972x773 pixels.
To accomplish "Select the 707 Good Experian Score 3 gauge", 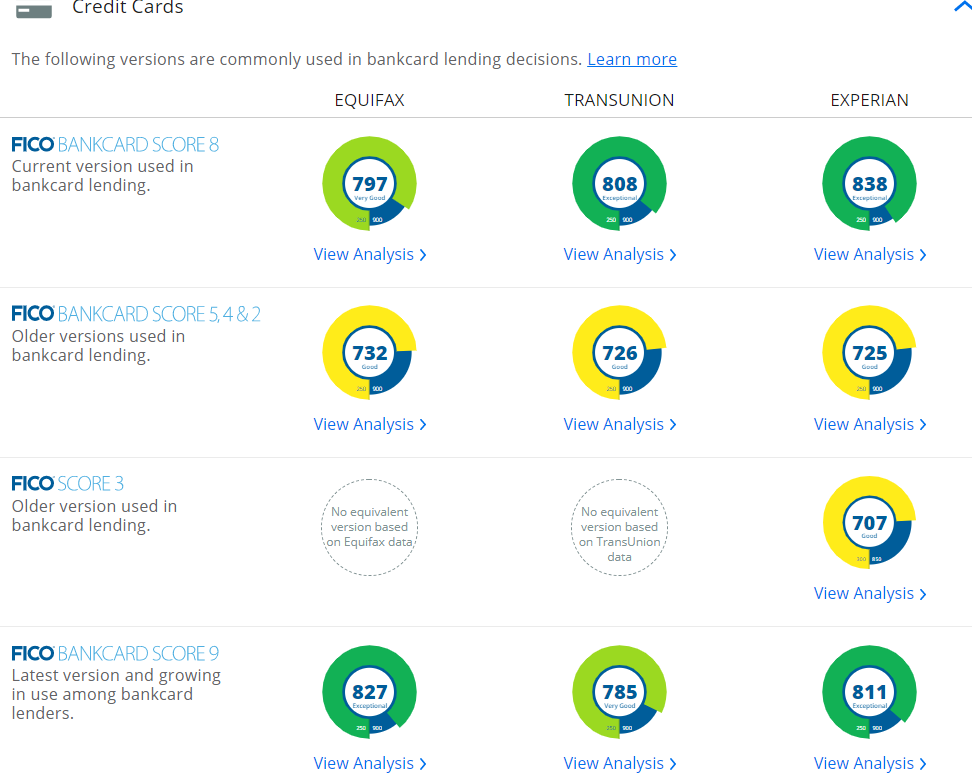I will pos(869,521).
